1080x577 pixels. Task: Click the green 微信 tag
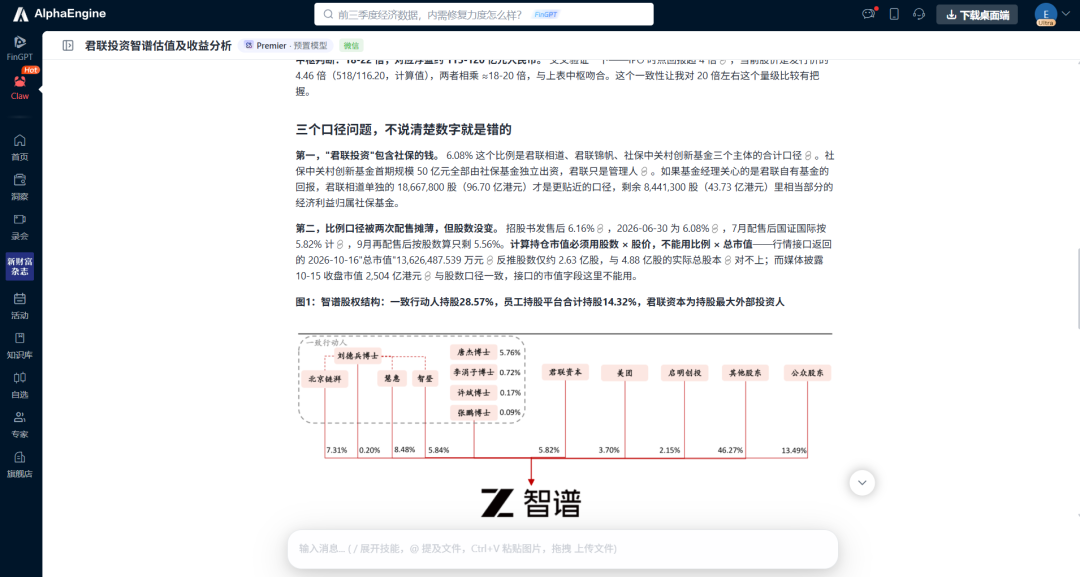coord(351,45)
